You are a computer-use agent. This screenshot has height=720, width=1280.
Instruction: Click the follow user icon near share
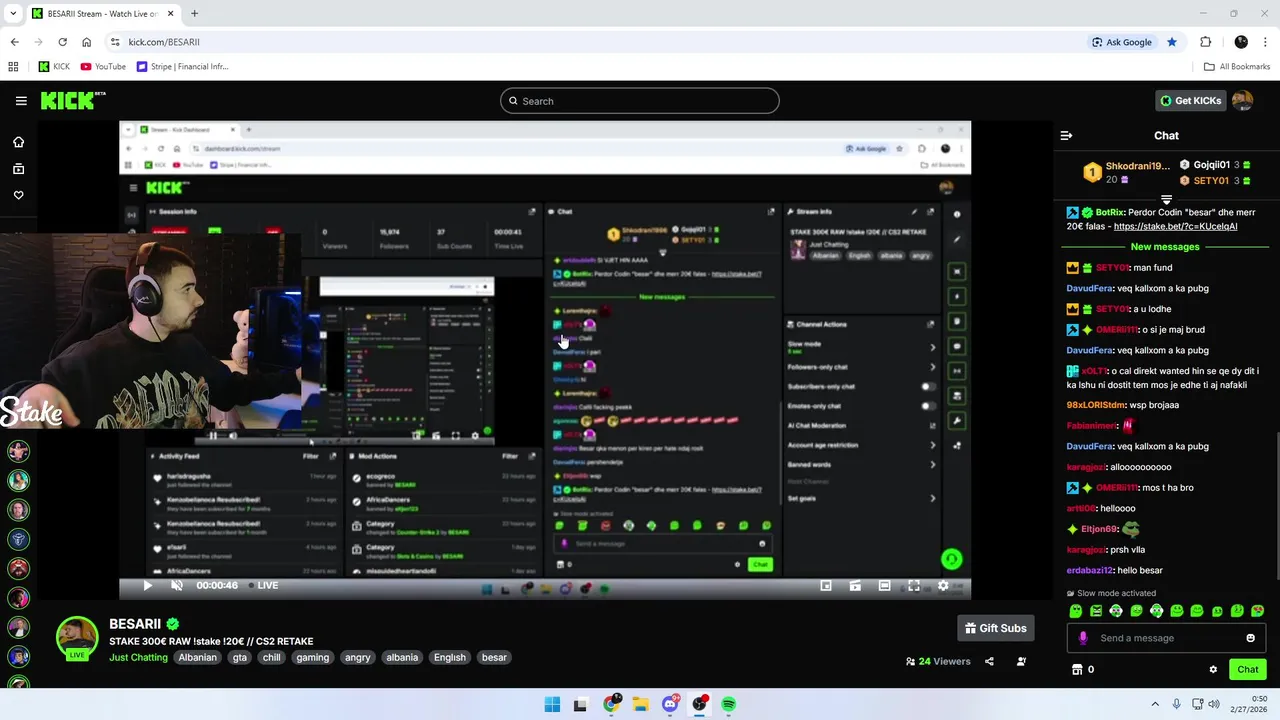tap(1021, 661)
